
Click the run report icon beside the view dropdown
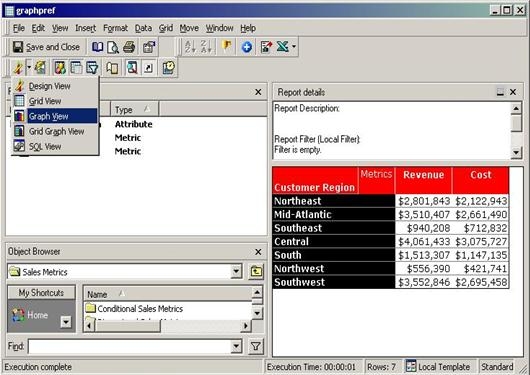[x=40, y=68]
